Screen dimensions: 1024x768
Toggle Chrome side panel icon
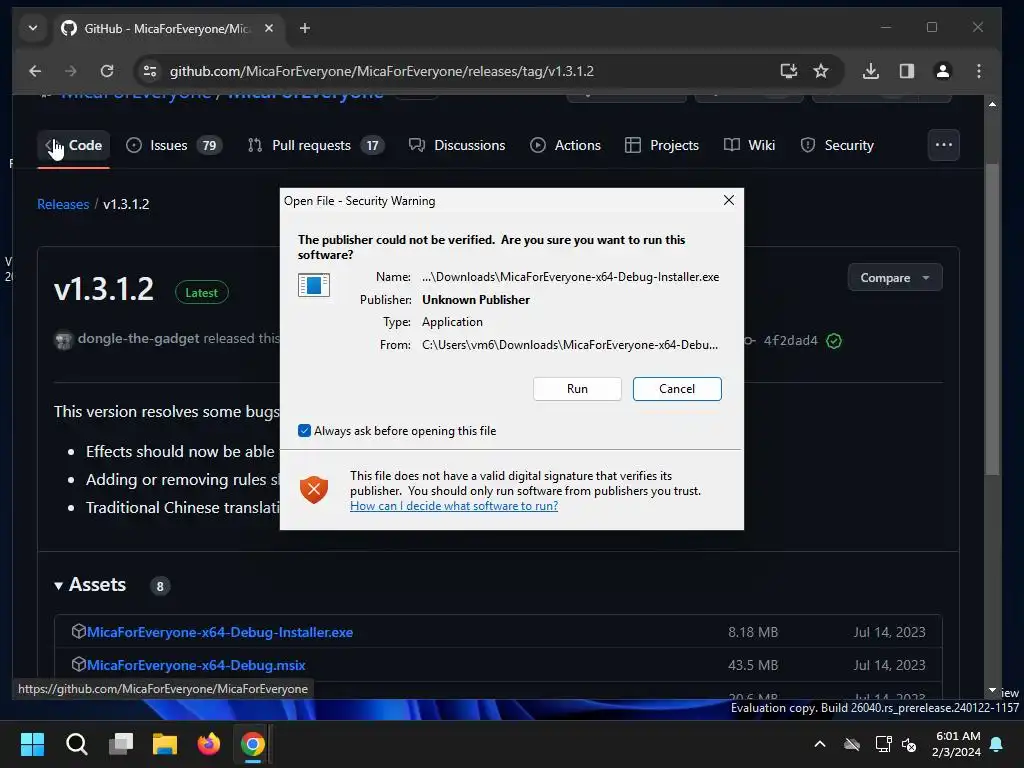[x=906, y=71]
